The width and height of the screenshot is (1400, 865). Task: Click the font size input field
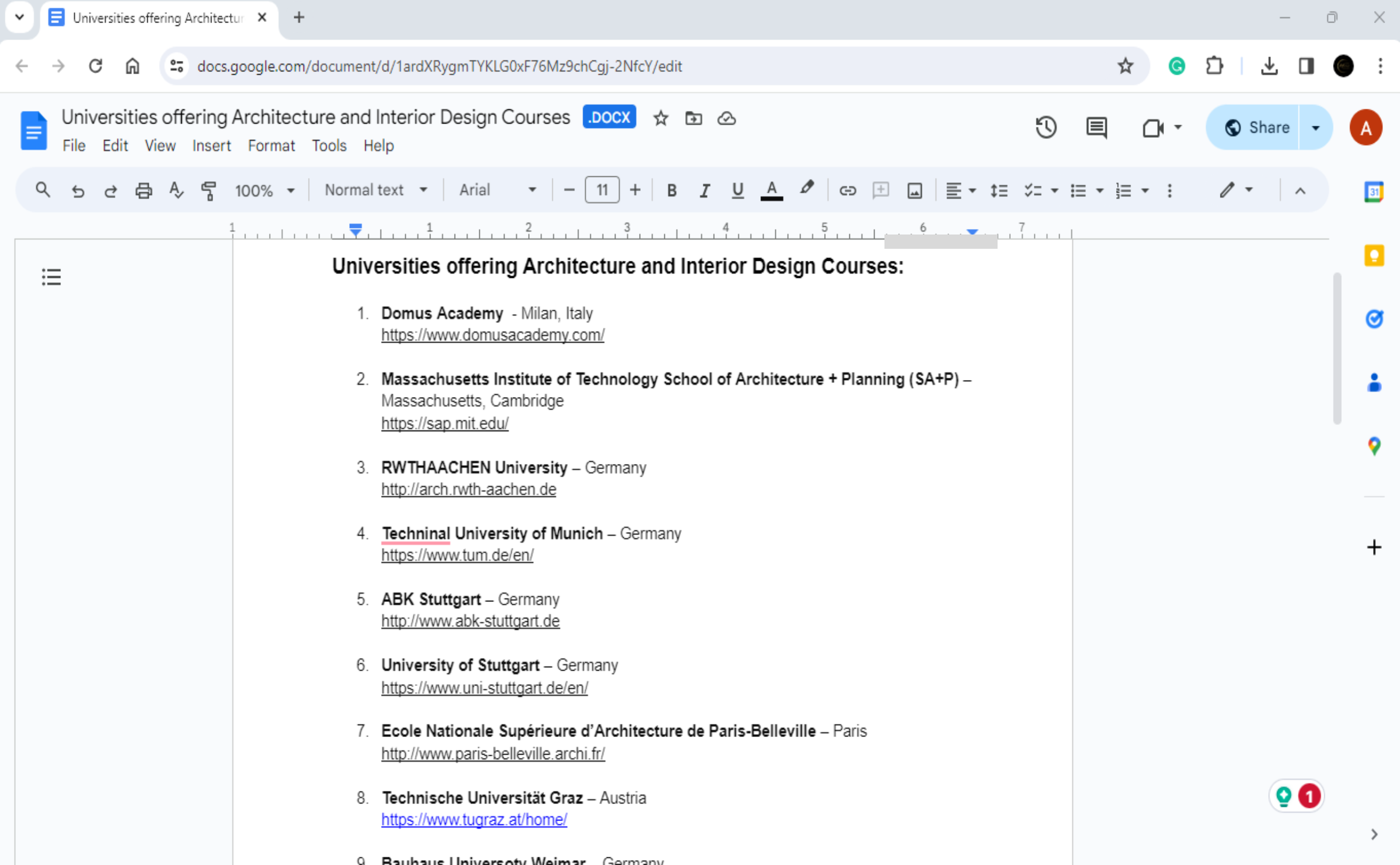[x=602, y=190]
